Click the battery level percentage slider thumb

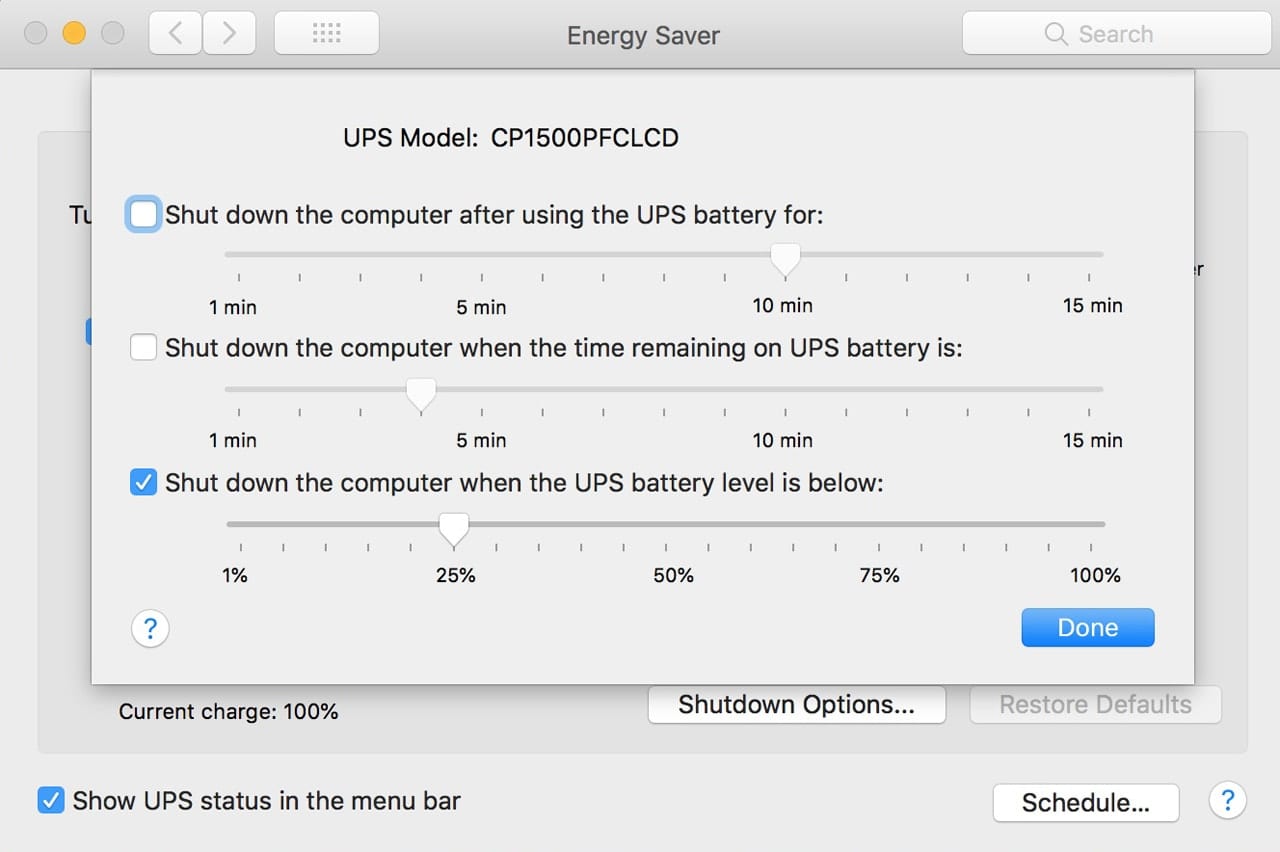click(454, 528)
